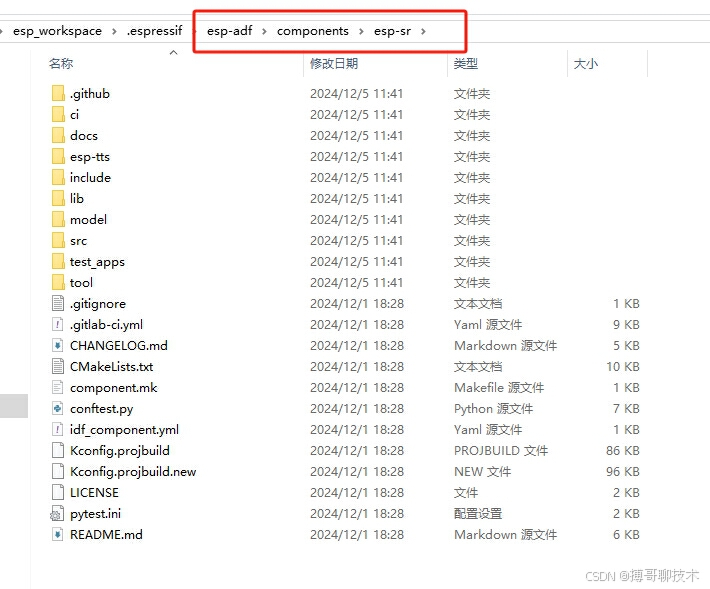Go to .espressif in the address bar

click(154, 31)
